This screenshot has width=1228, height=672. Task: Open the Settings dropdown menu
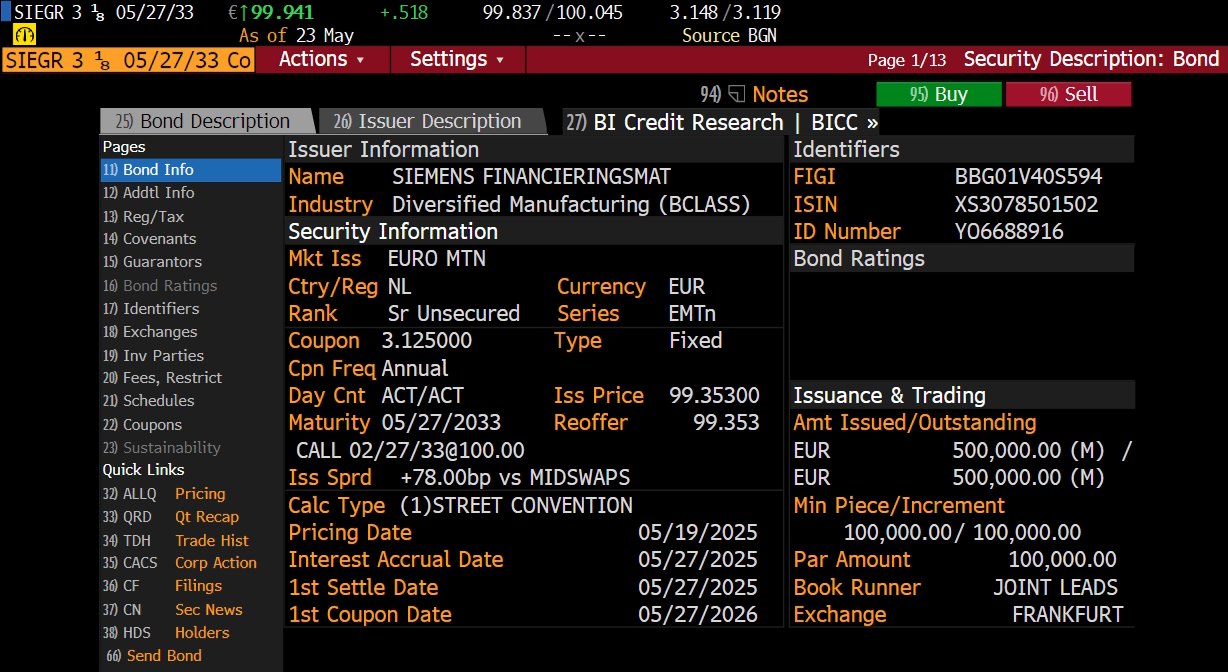(x=457, y=59)
